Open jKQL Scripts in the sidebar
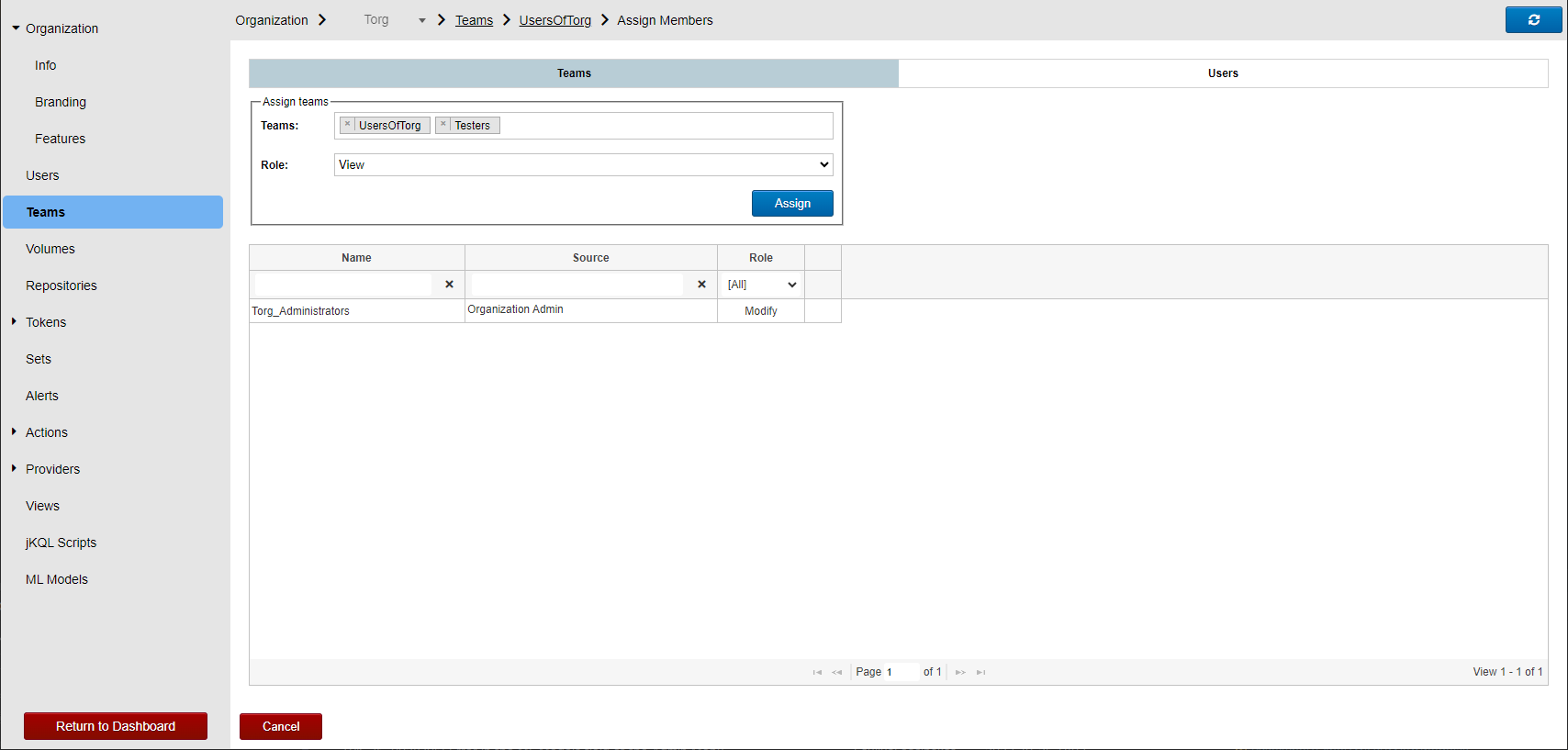The image size is (1568, 750). tap(62, 543)
